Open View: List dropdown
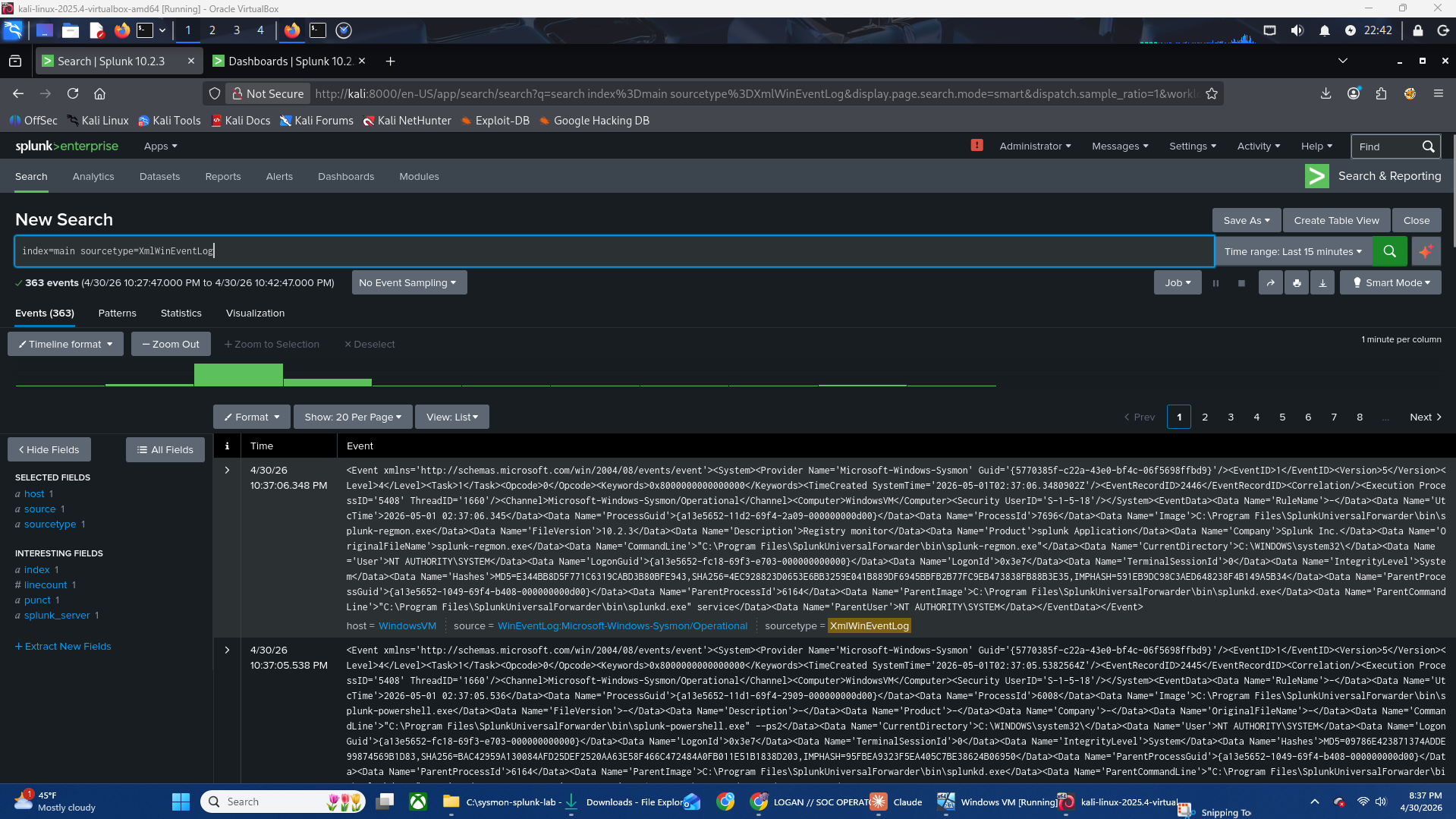The height and width of the screenshot is (819, 1456). pos(452,417)
